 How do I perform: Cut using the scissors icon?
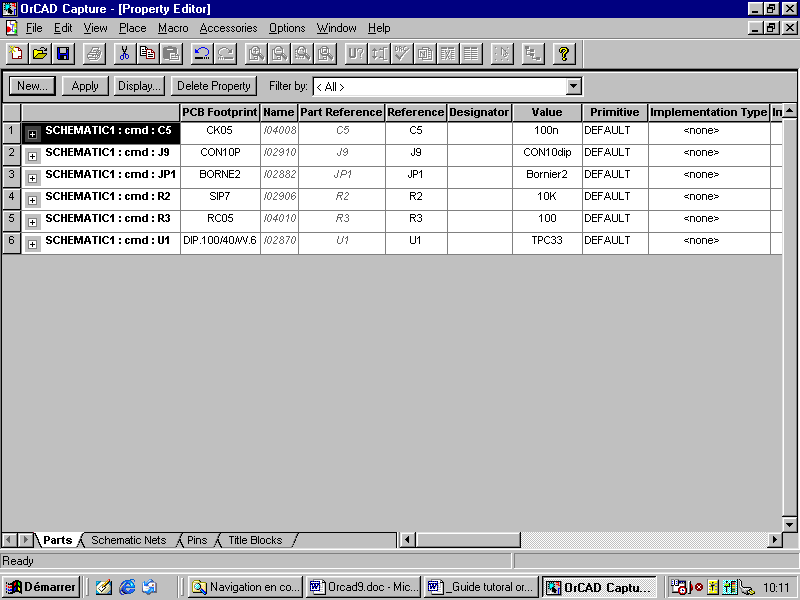point(124,54)
